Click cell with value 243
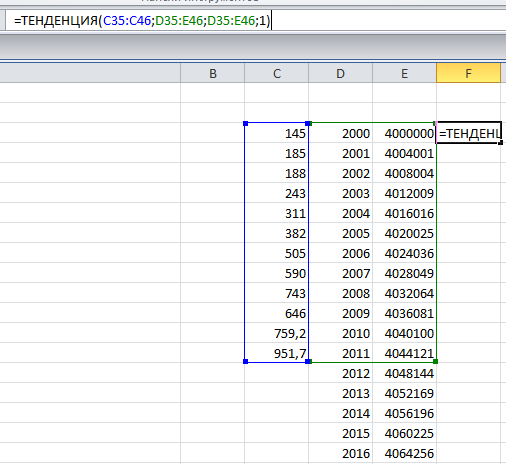 coord(277,193)
